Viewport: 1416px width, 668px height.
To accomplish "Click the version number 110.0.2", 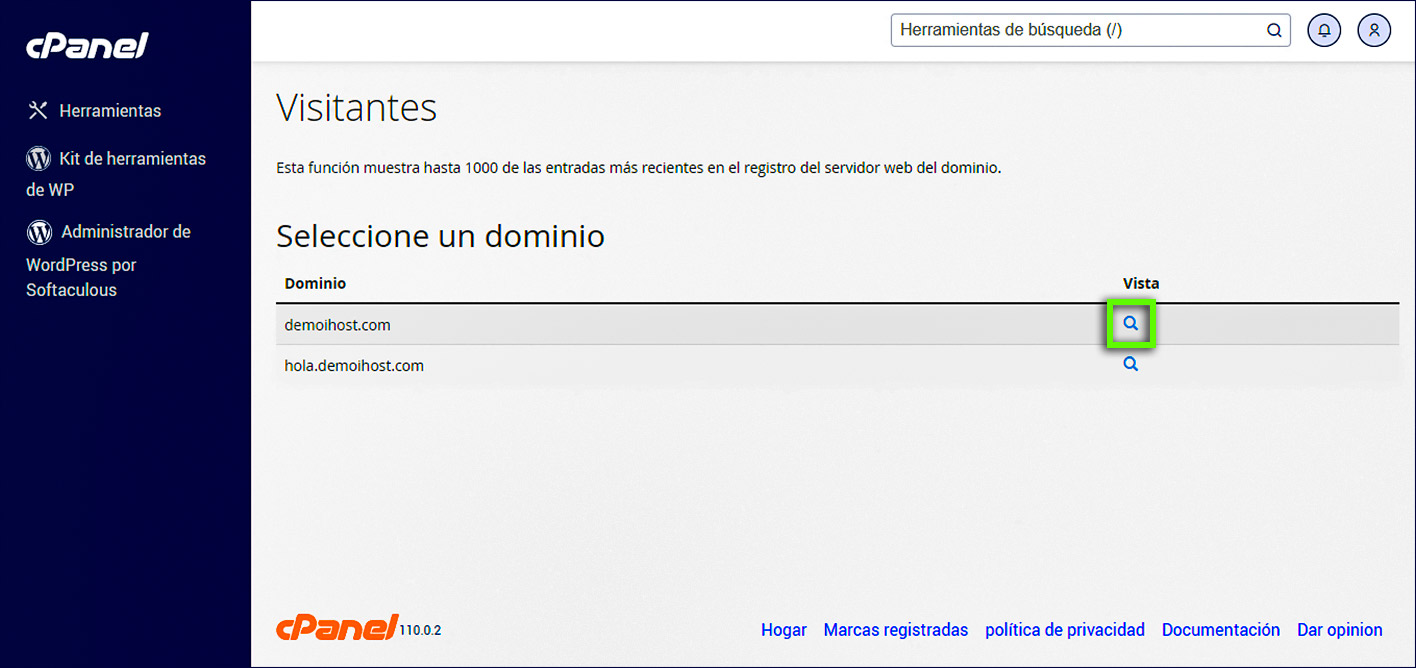I will coord(420,630).
